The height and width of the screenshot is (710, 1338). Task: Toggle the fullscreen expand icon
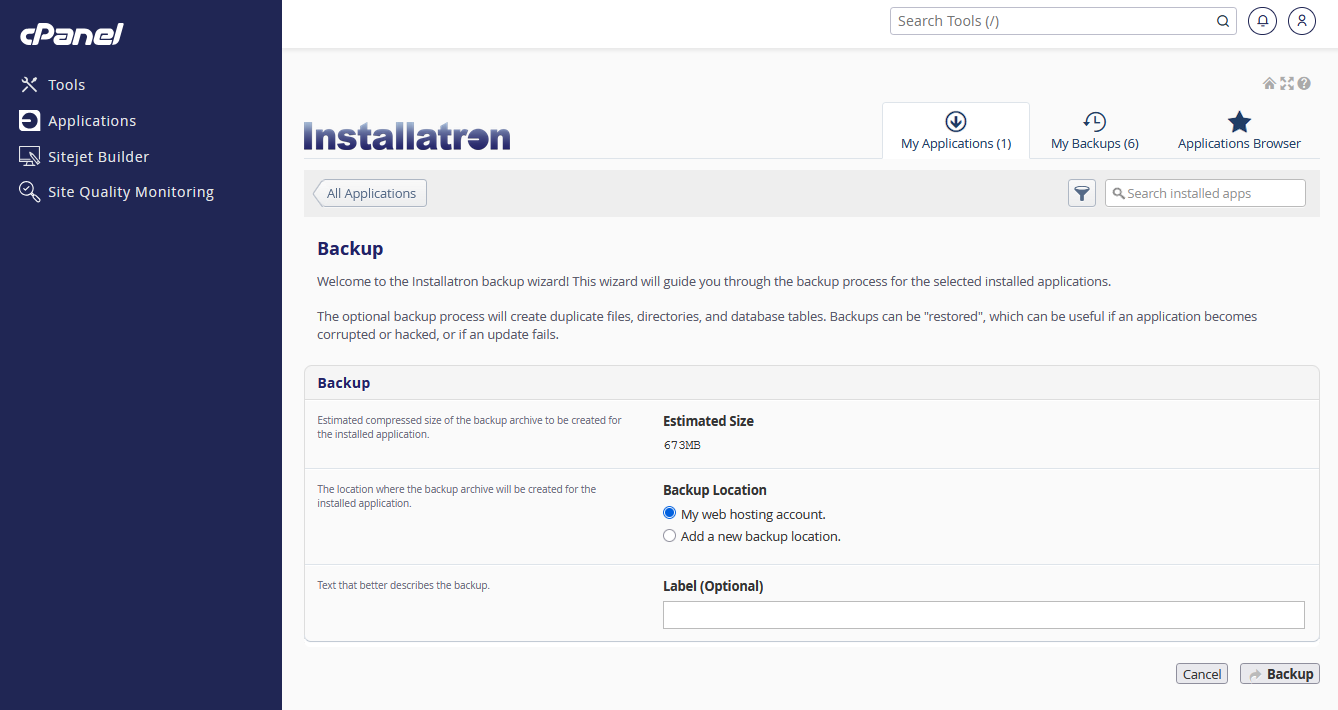(1287, 84)
